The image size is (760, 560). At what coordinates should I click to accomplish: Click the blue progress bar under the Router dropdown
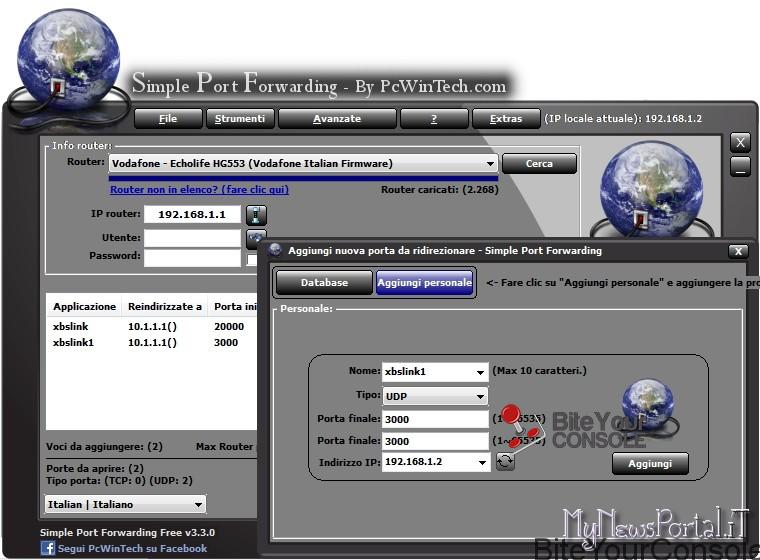click(x=303, y=178)
